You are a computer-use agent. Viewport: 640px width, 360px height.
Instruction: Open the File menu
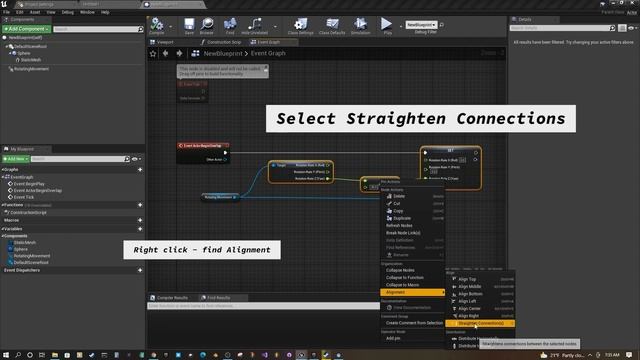point(7,12)
